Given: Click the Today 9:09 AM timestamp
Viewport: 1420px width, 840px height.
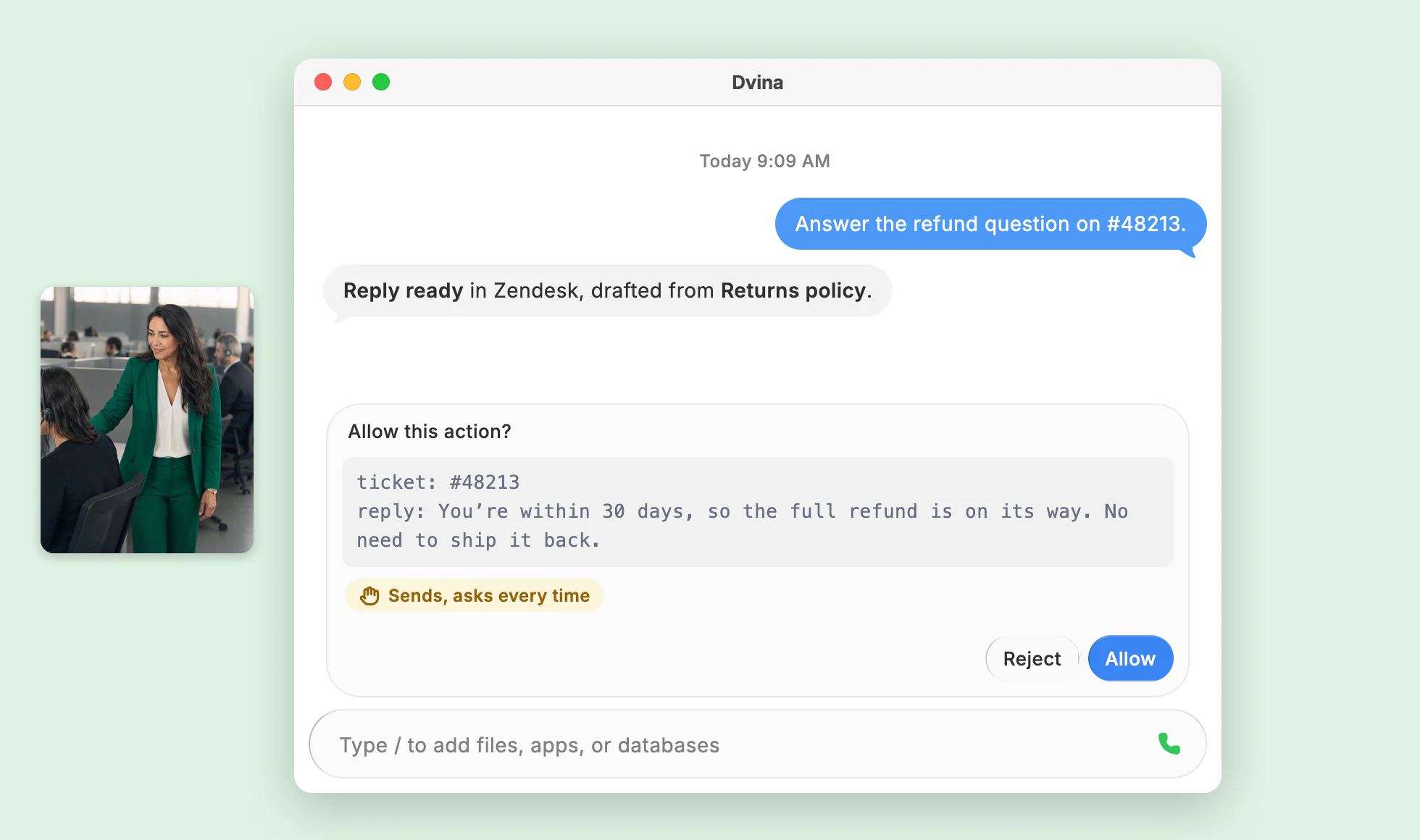Looking at the screenshot, I should (x=764, y=161).
